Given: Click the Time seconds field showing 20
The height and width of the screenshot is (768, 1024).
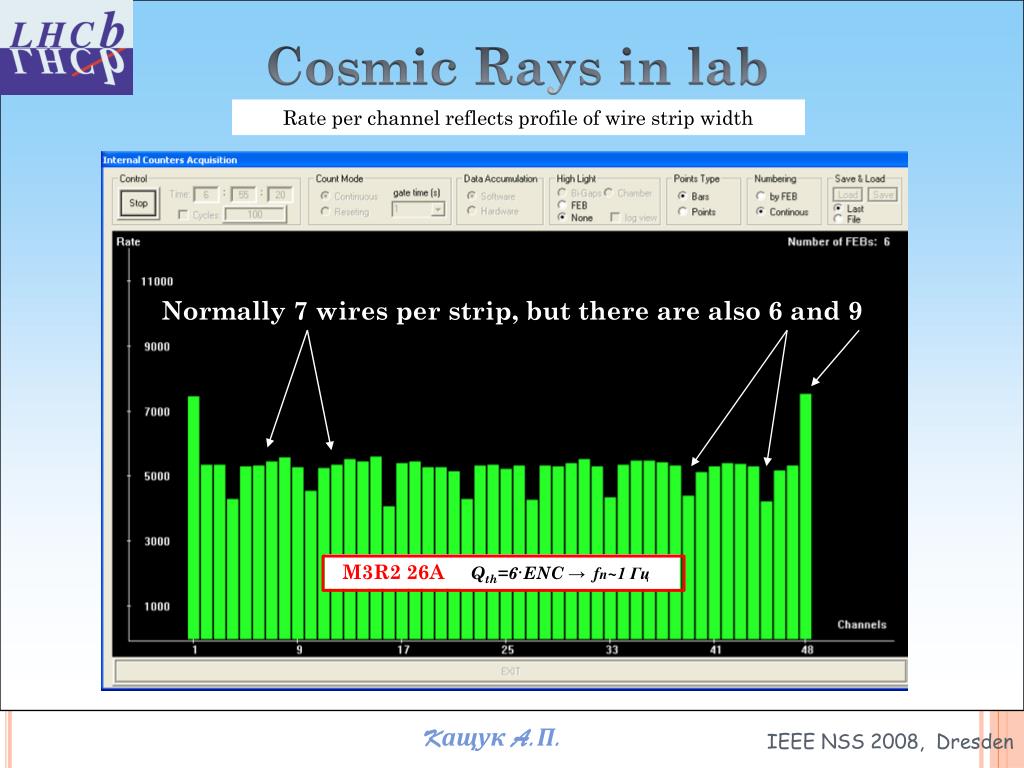Looking at the screenshot, I should 280,195.
